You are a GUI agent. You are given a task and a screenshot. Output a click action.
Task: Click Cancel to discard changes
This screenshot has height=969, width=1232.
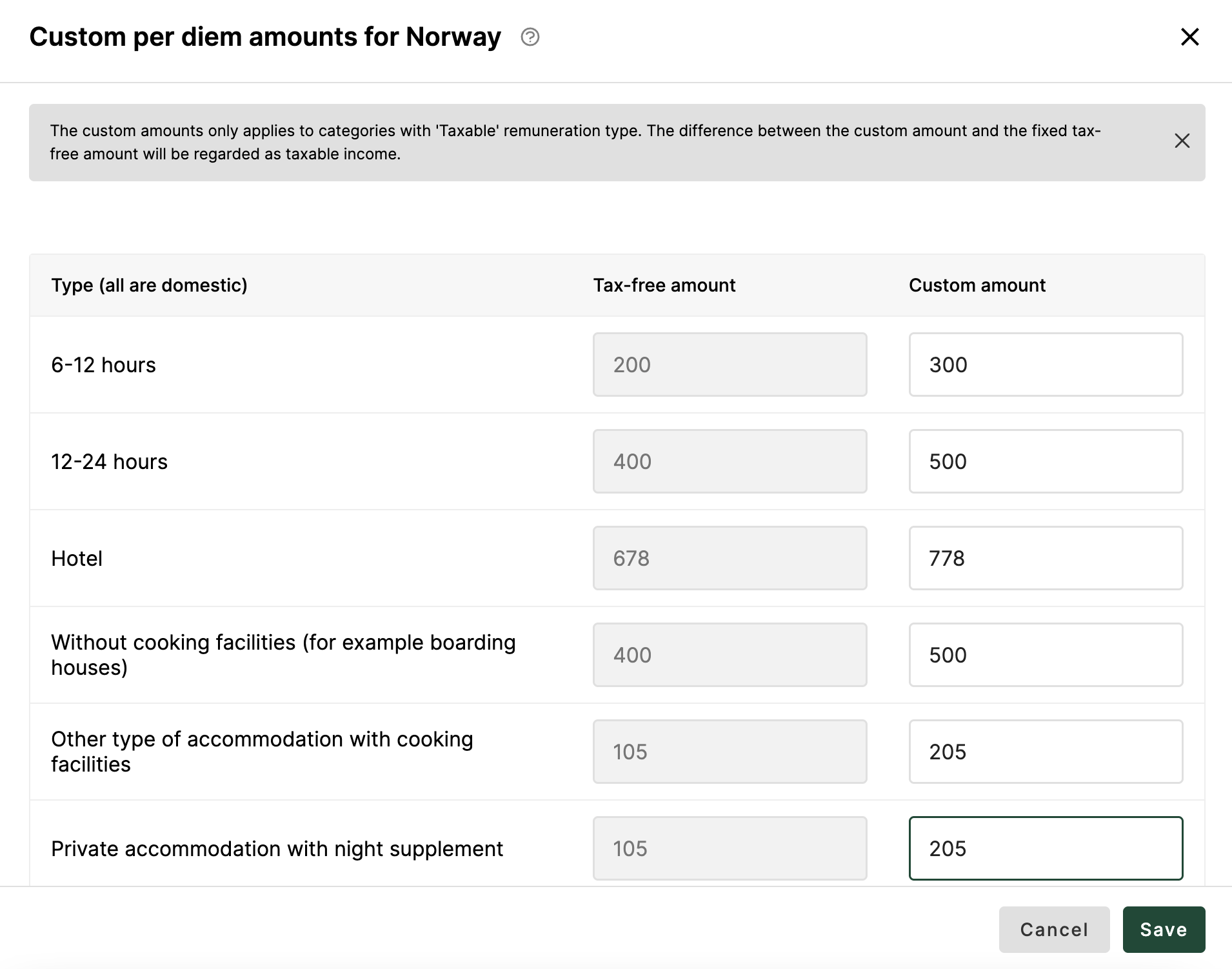tap(1054, 929)
